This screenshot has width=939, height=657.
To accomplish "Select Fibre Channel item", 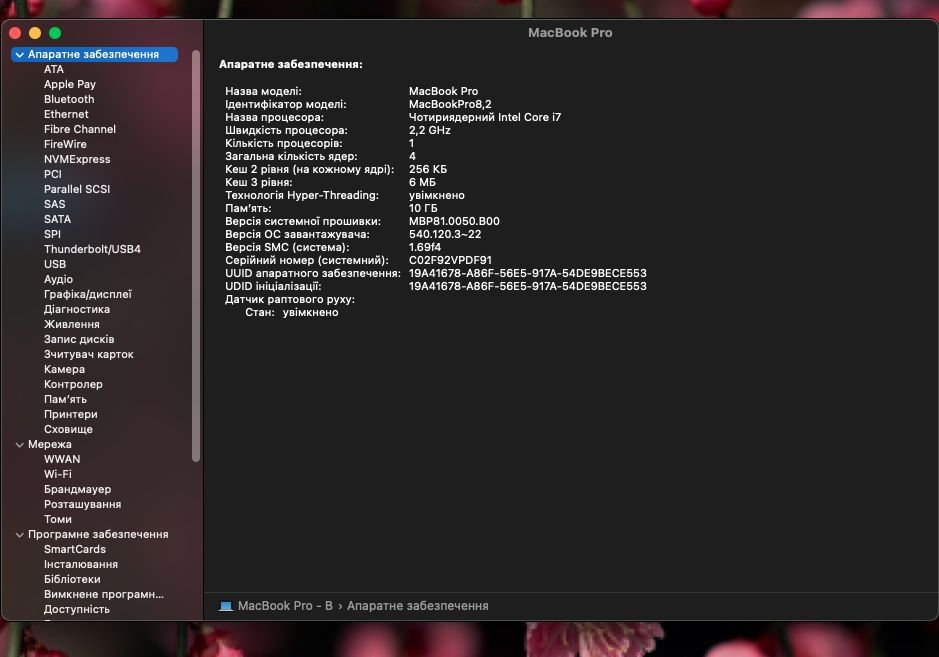I will click(x=80, y=129).
